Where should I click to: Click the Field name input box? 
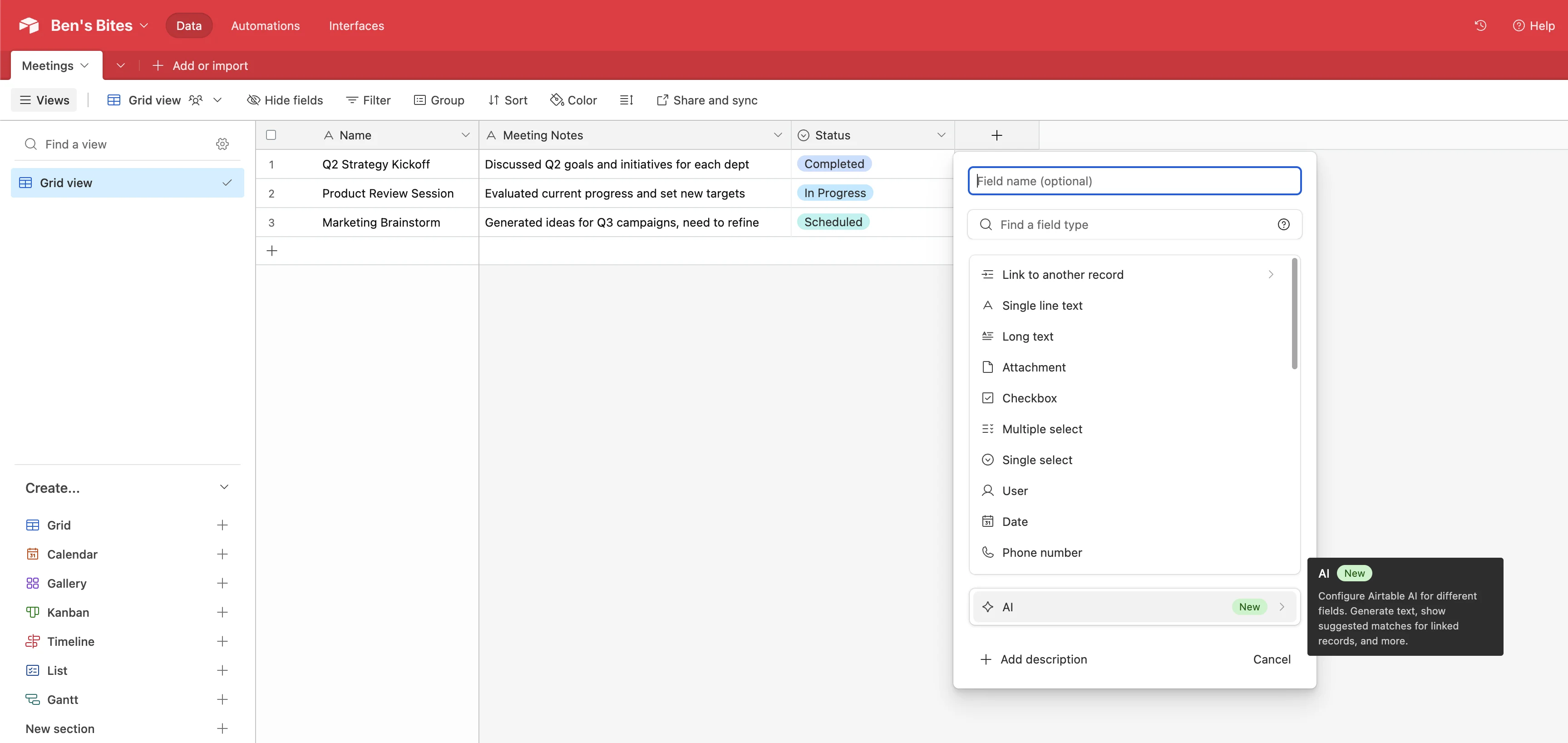tap(1134, 181)
